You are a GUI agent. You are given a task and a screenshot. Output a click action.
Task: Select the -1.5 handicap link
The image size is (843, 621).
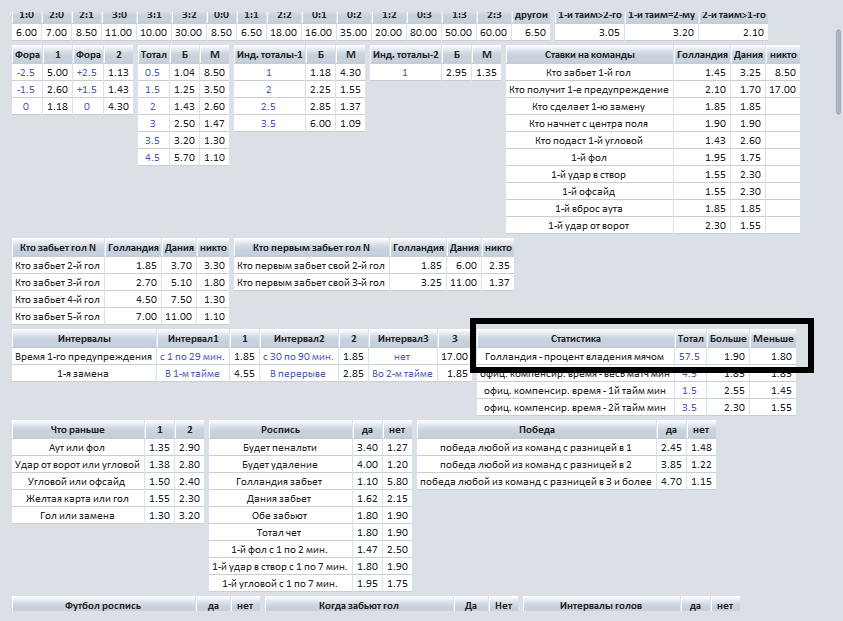[26, 90]
